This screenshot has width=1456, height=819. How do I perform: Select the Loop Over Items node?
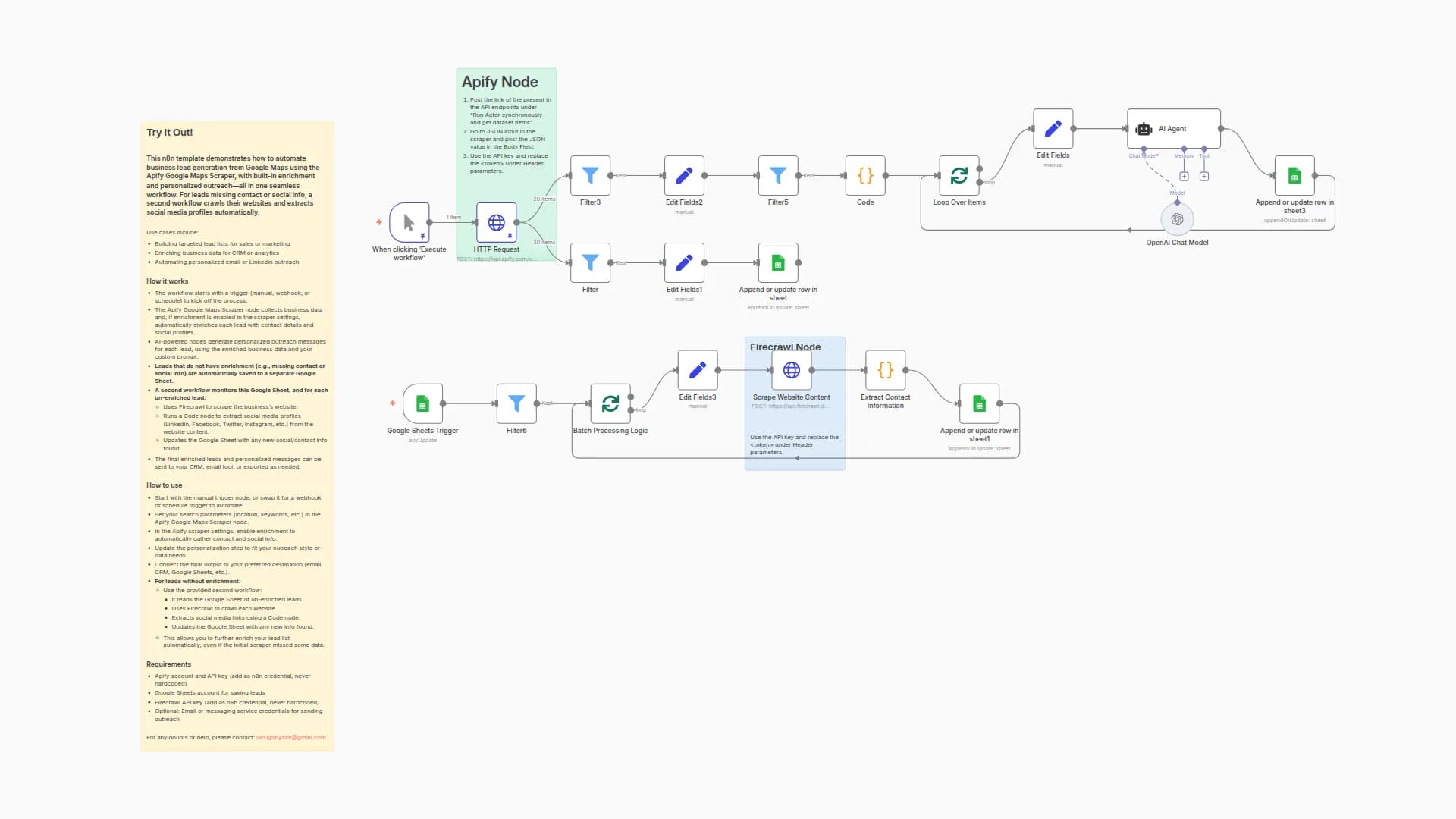[x=959, y=175]
